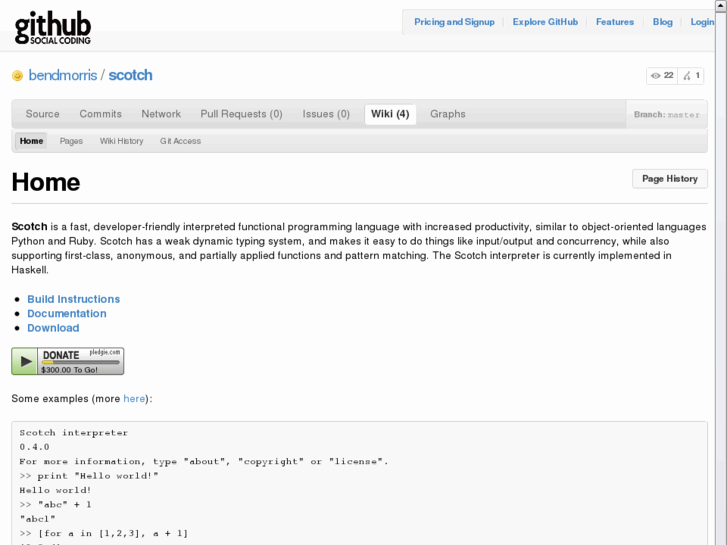Click the bold 'Scotch' word in the description
Screen dimensions: 727x545
pos(29,227)
